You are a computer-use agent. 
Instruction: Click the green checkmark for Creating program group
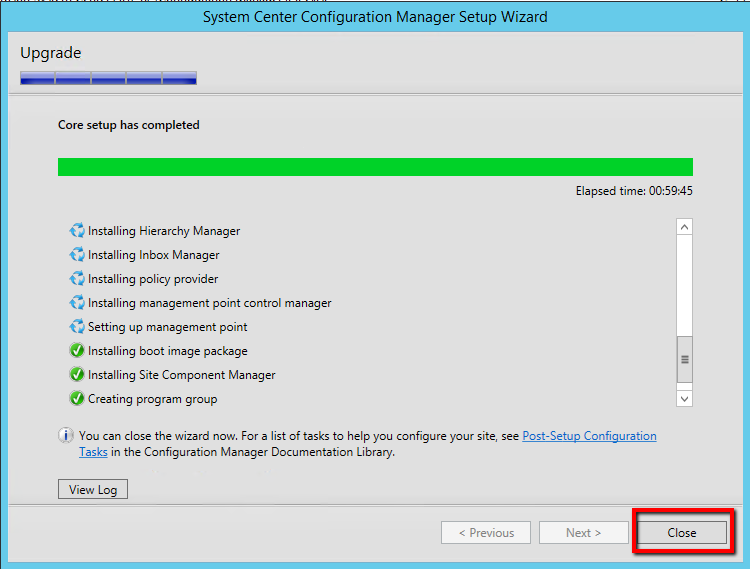77,399
